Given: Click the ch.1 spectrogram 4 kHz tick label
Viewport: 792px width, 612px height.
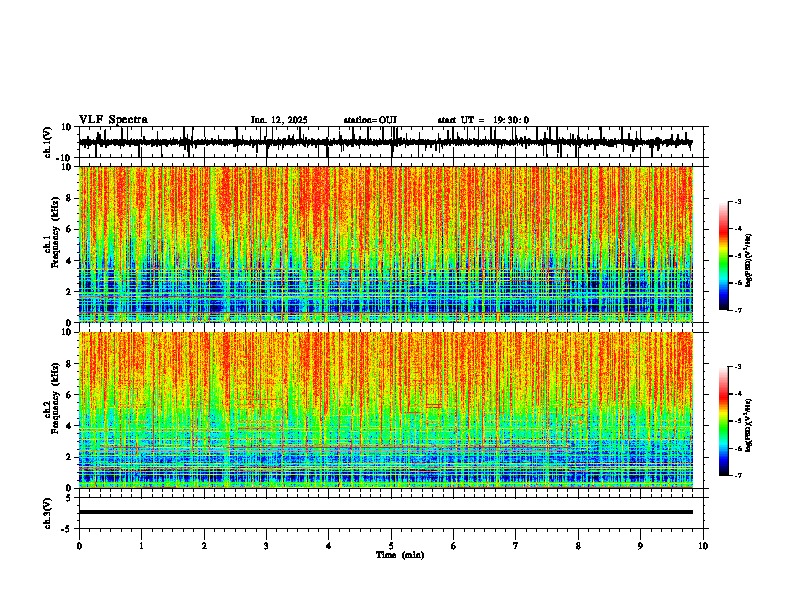Looking at the screenshot, I should click(70, 261).
